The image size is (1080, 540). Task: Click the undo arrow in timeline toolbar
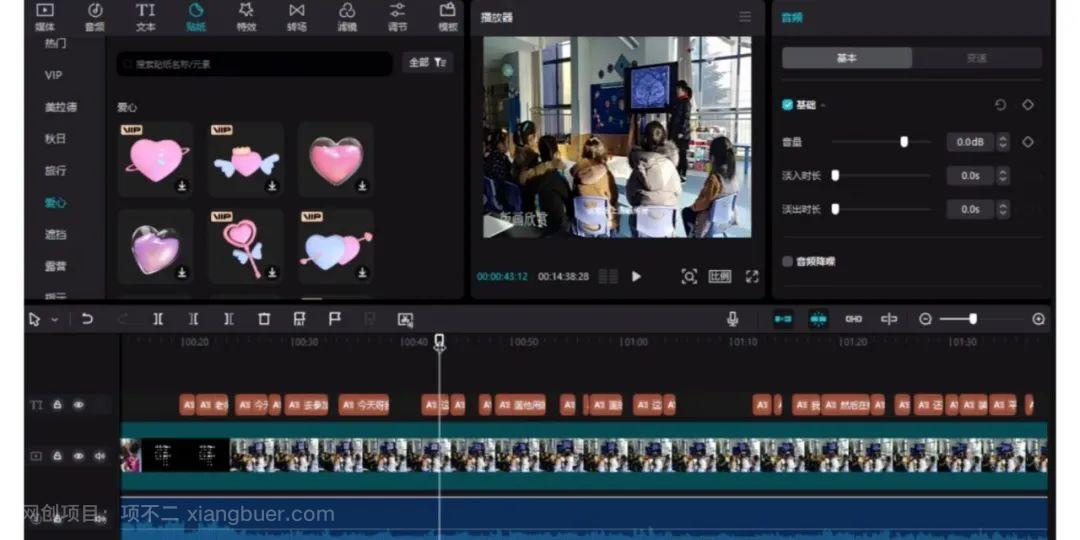tap(87, 319)
